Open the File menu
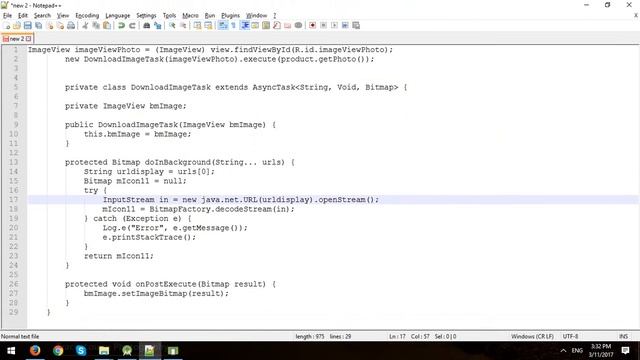 [x=7, y=16]
